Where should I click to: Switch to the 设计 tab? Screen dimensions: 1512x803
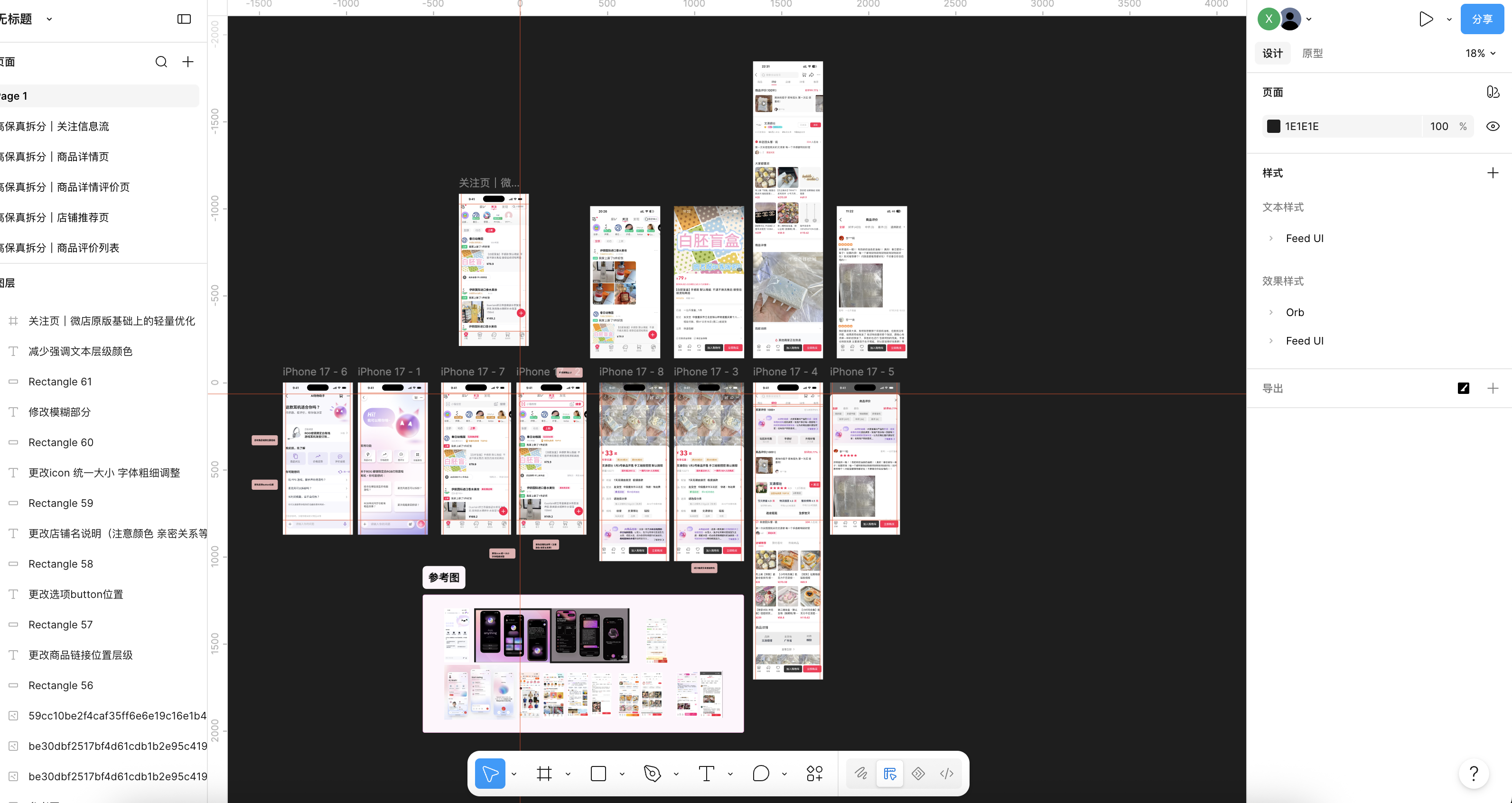pyautogui.click(x=1272, y=54)
